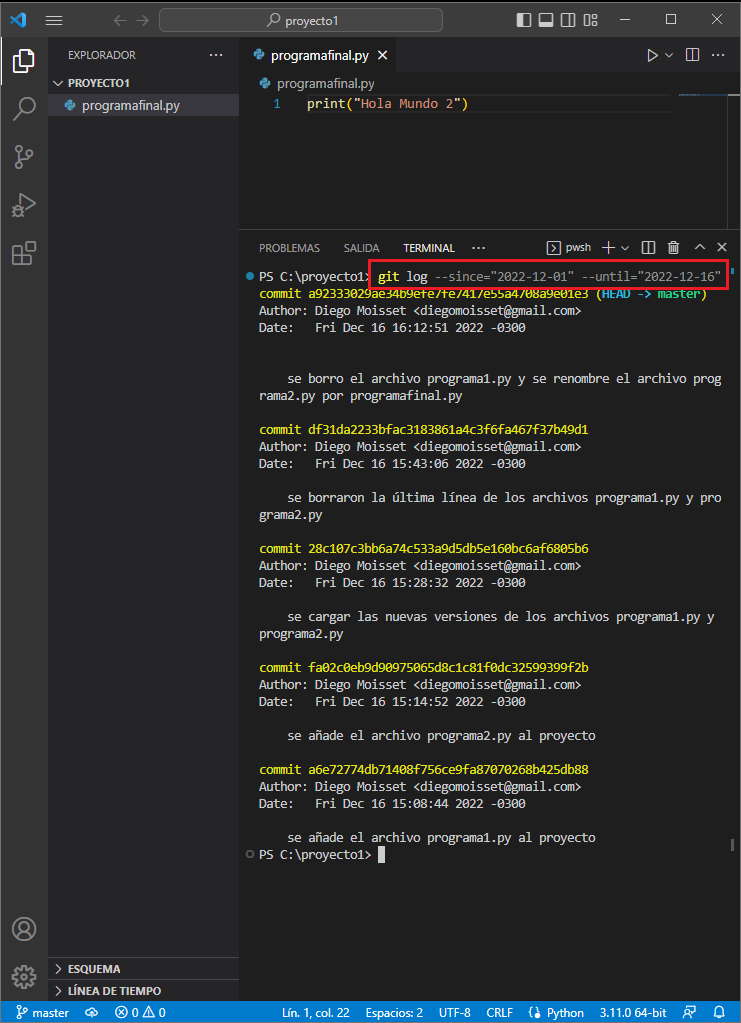Switch to the TERMINAL panel tab
This screenshot has width=741, height=1023.
pos(429,248)
